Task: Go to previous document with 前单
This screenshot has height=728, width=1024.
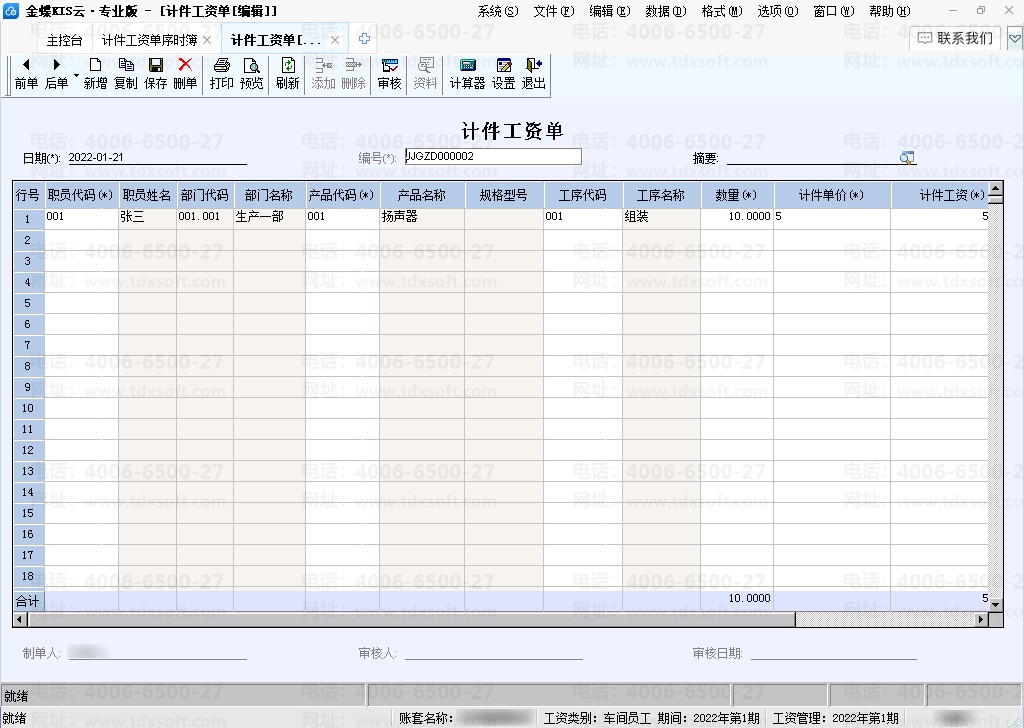Action: click(x=26, y=73)
